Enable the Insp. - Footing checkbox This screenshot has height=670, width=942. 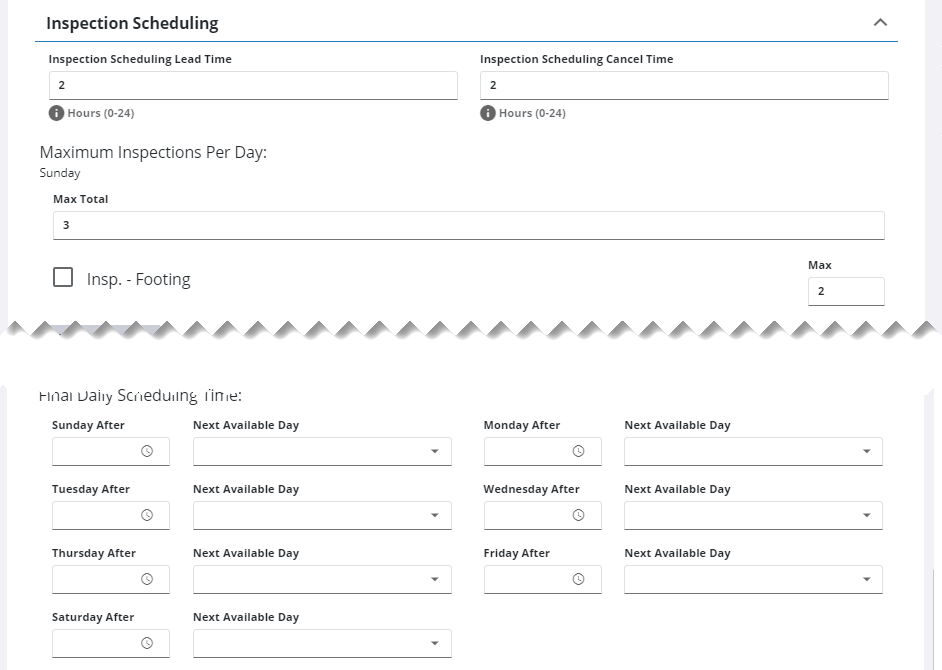pyautogui.click(x=63, y=278)
